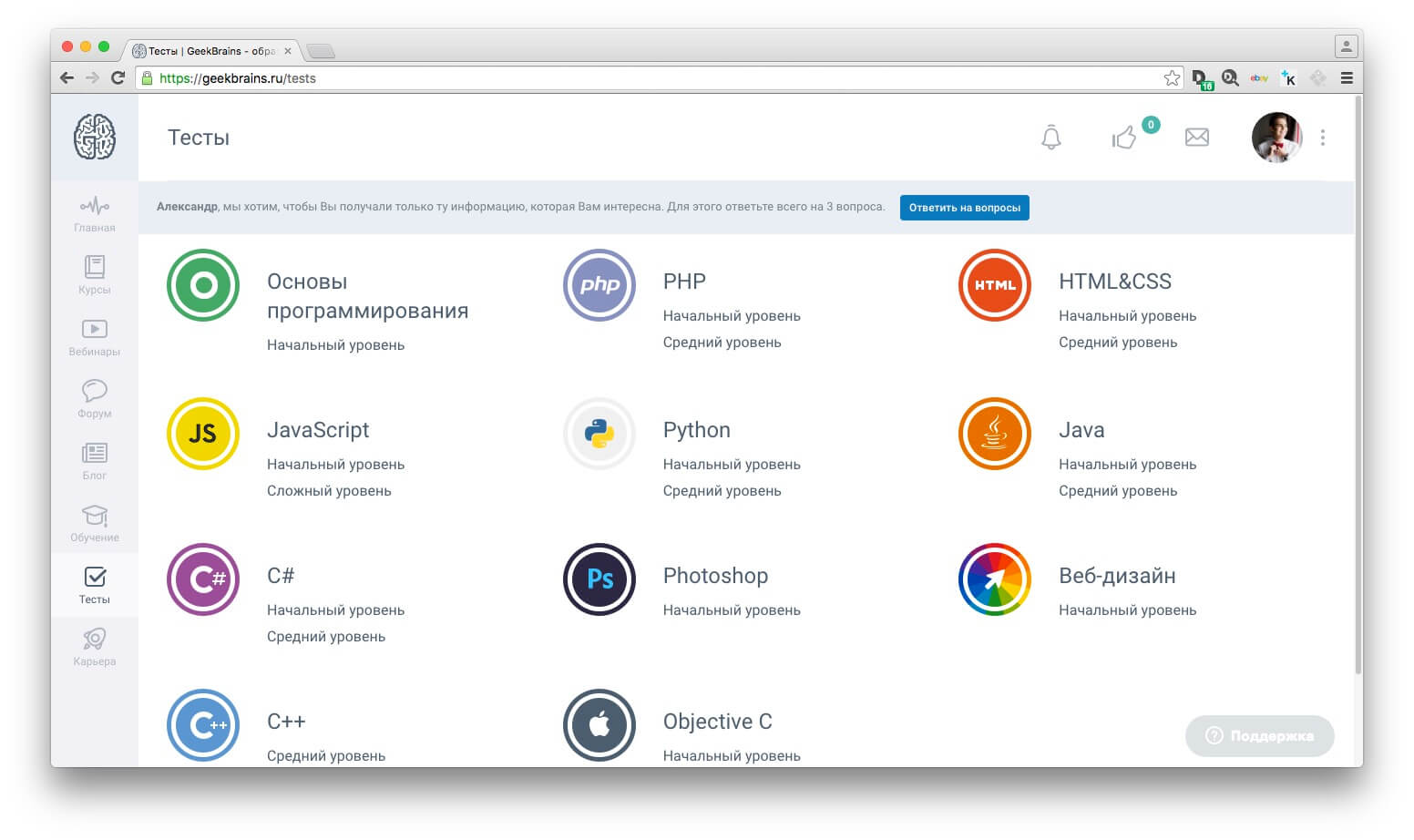Click the Photoshop Ps test icon
1414x840 pixels.
pyautogui.click(x=599, y=579)
